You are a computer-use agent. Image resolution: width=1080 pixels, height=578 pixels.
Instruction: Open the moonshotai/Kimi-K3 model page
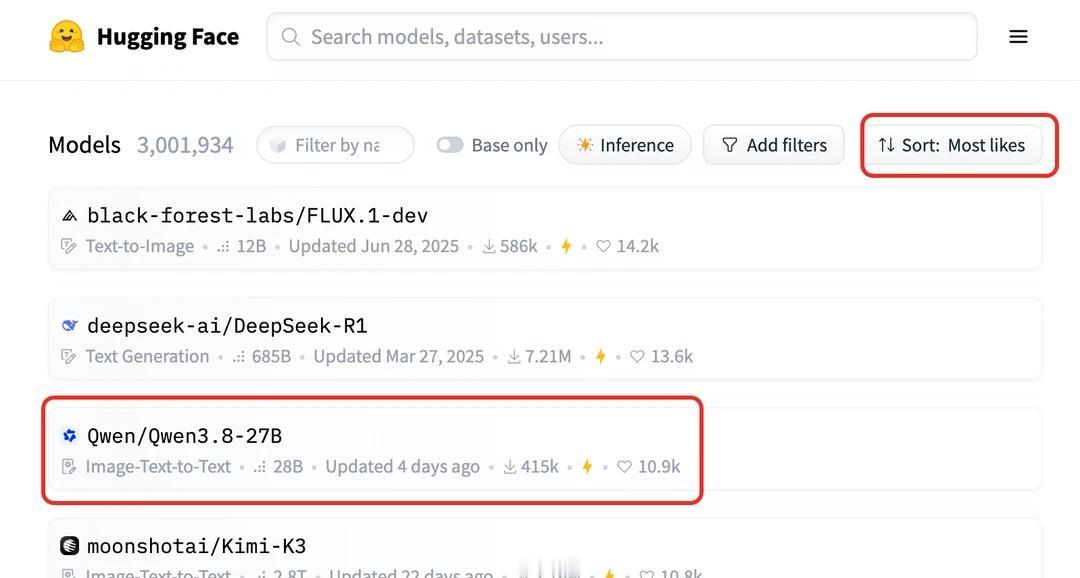pos(196,546)
